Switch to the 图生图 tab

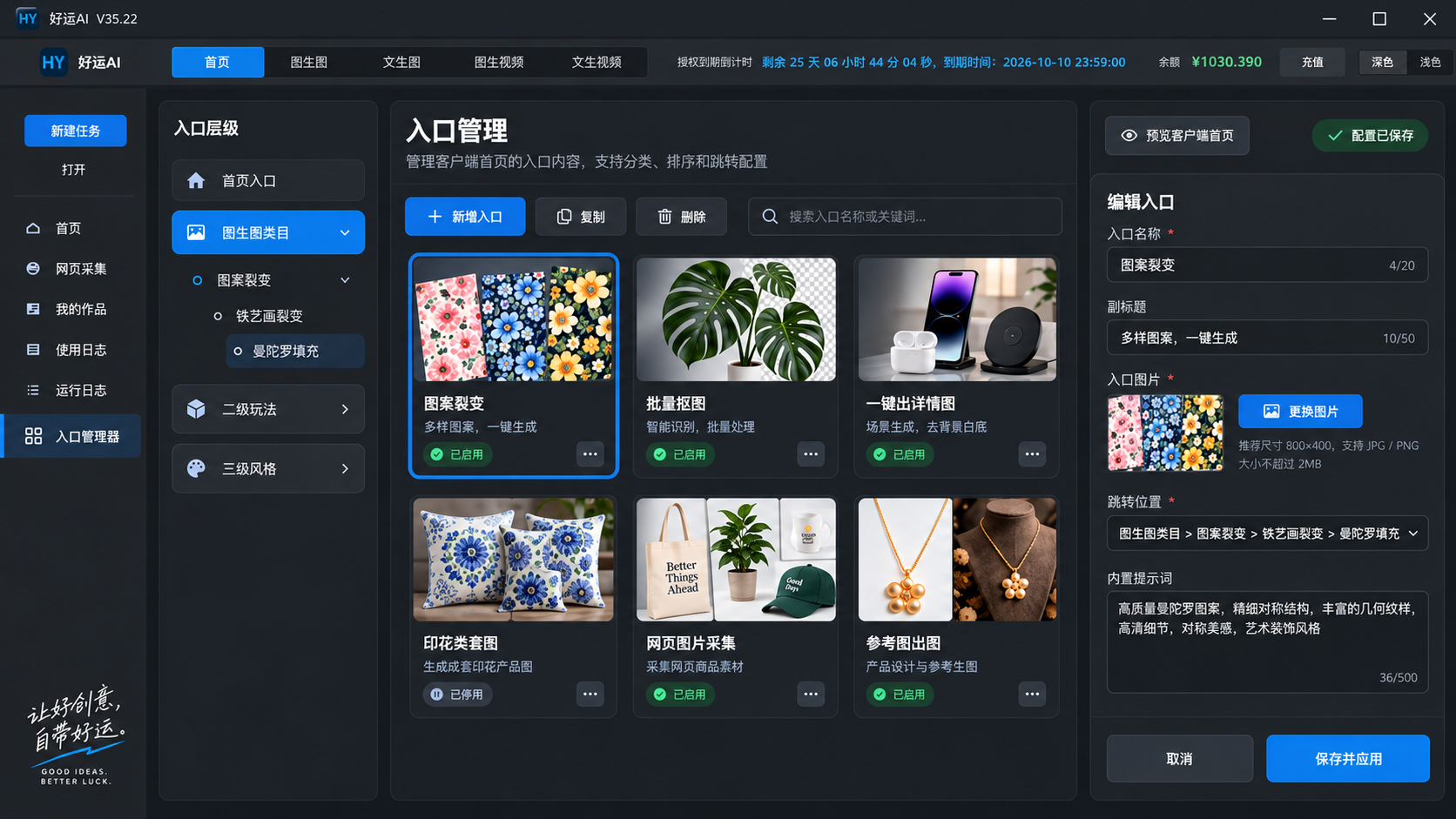coord(309,62)
